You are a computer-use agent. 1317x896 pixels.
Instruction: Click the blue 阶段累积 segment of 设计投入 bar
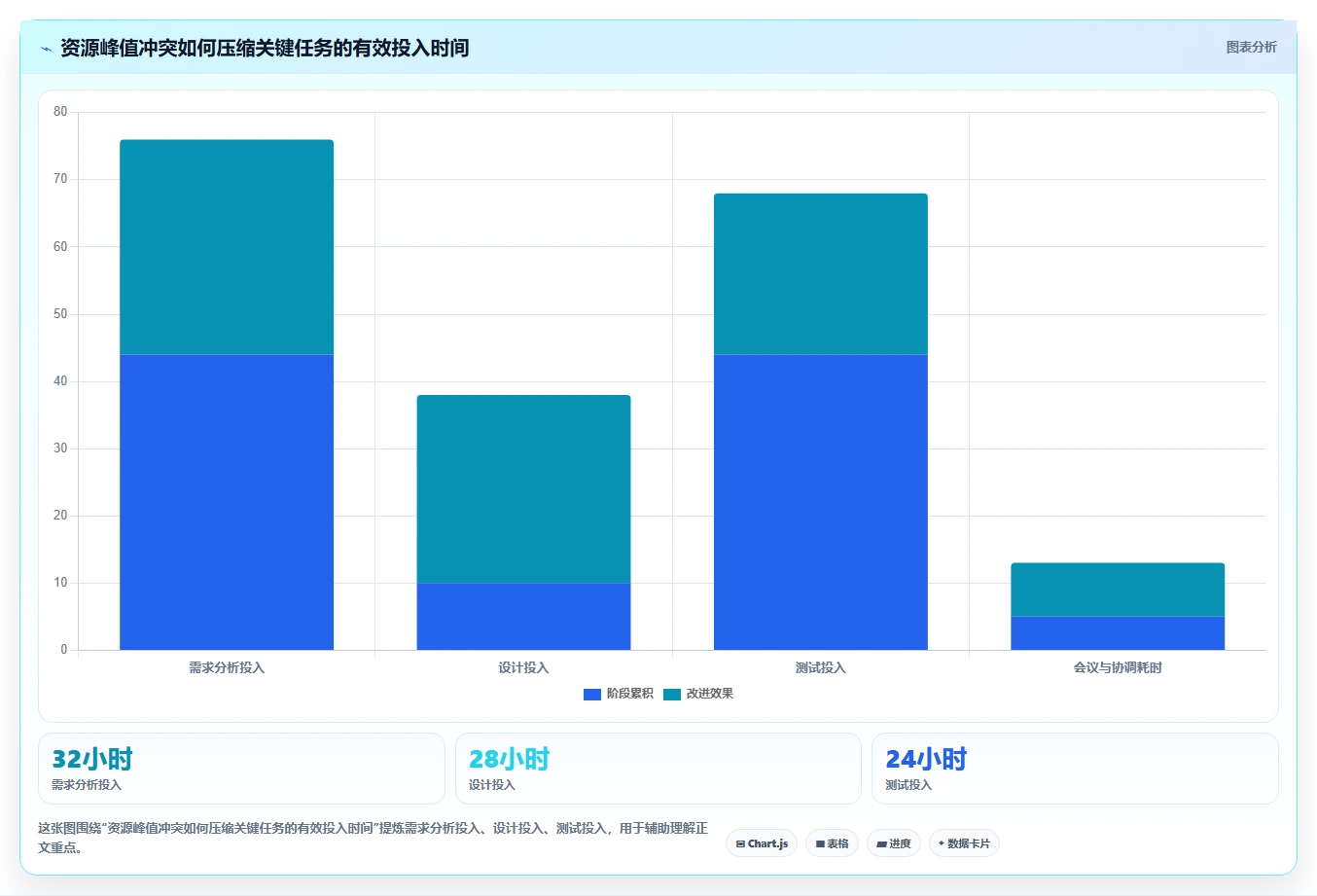point(523,616)
